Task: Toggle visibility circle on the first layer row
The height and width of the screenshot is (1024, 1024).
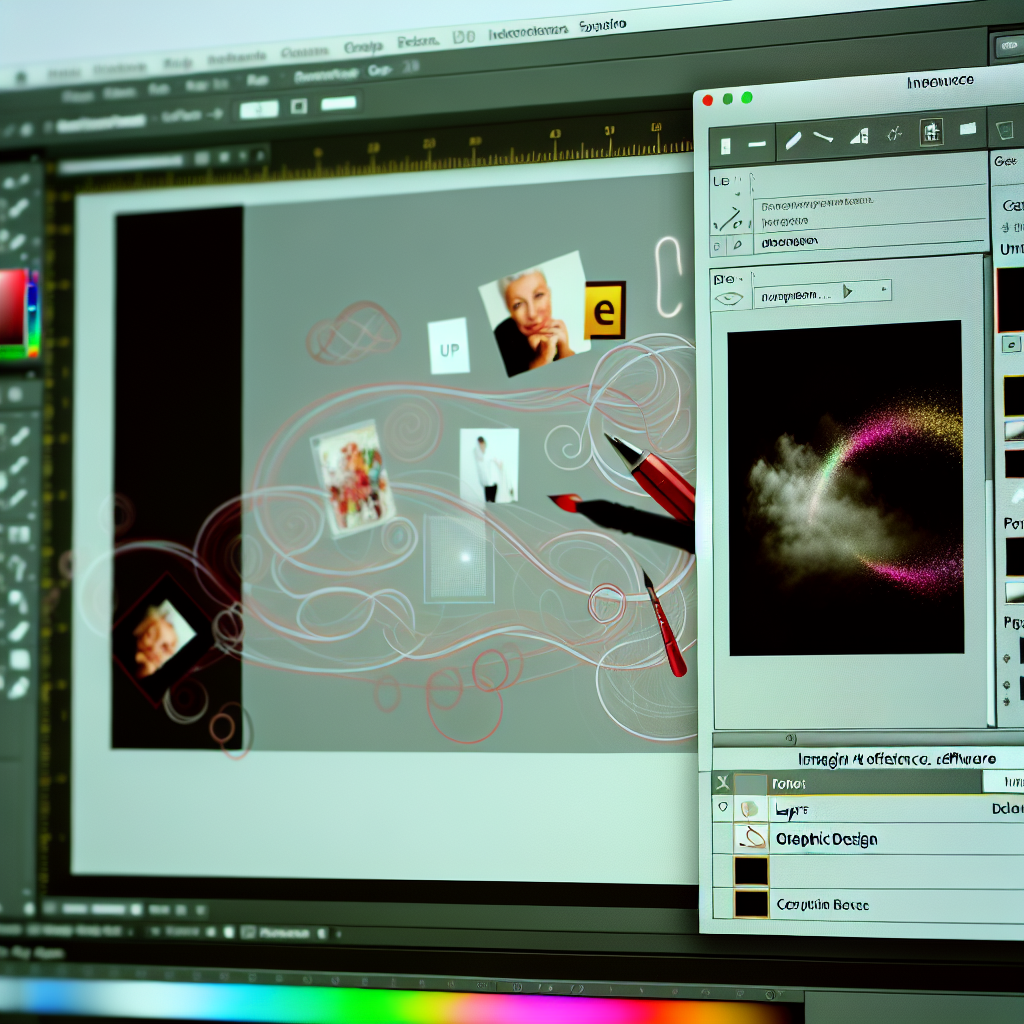Action: click(722, 807)
